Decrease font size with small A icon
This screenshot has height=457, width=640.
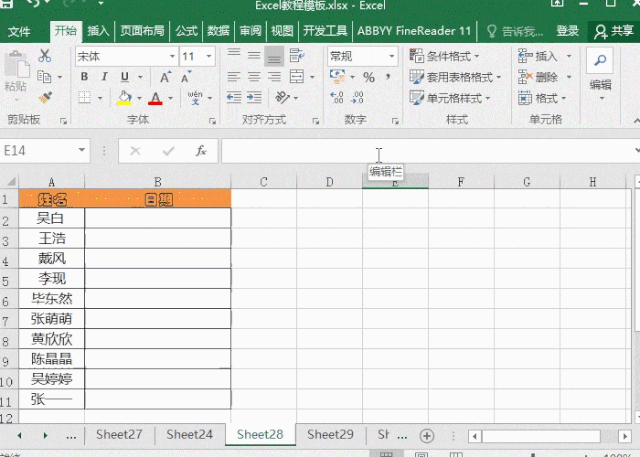coord(186,77)
